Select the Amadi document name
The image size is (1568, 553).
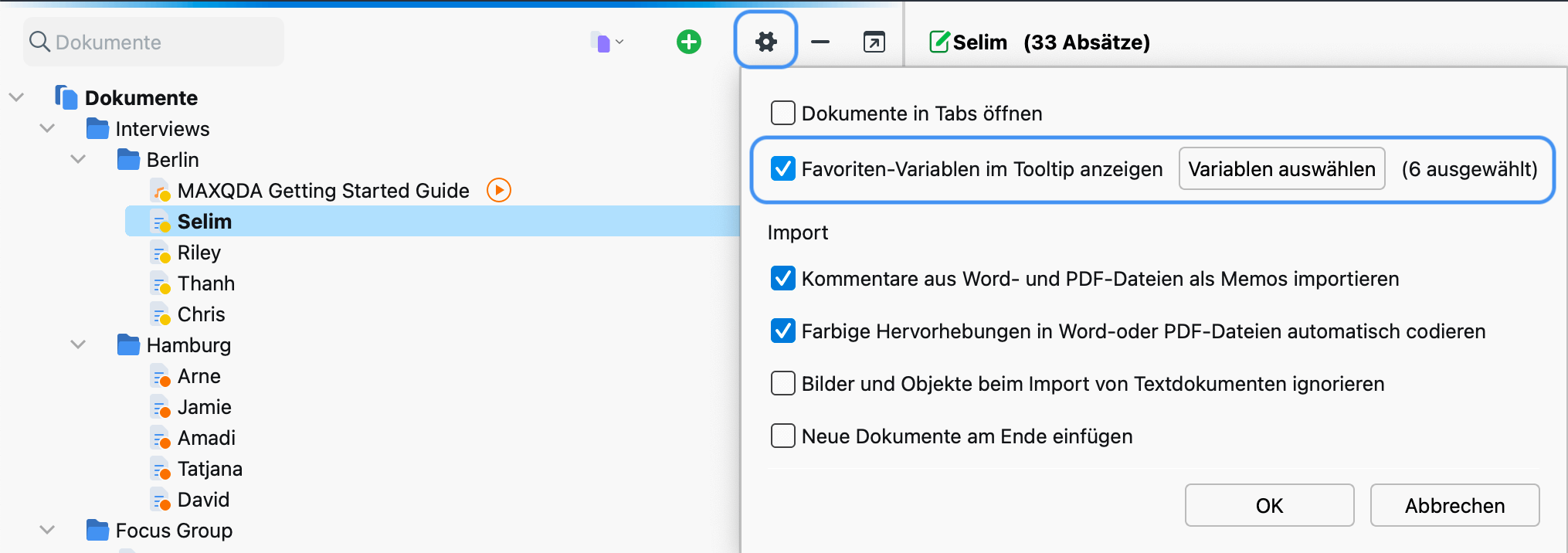[x=207, y=438]
